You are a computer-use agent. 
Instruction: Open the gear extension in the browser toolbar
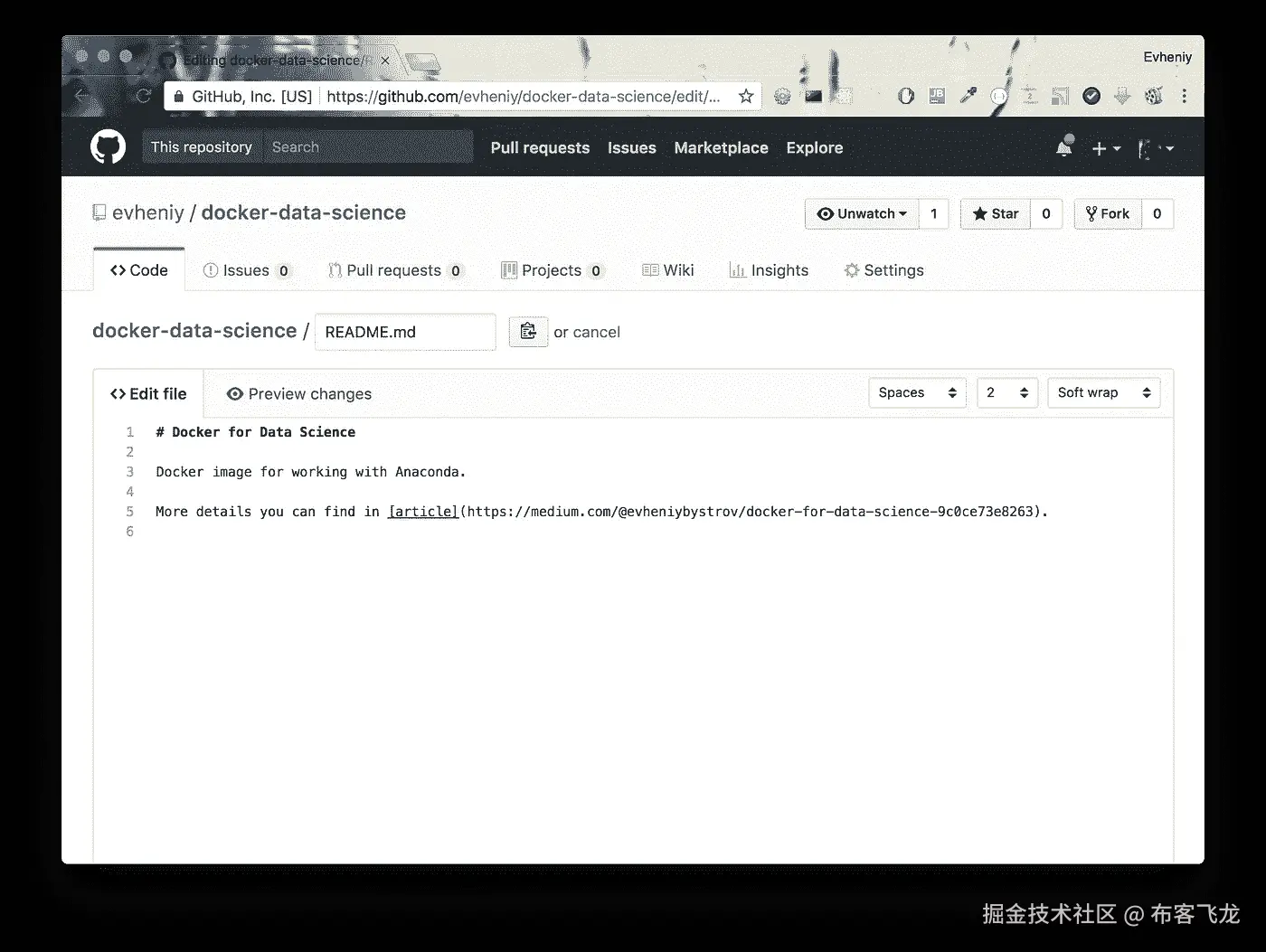click(x=782, y=96)
